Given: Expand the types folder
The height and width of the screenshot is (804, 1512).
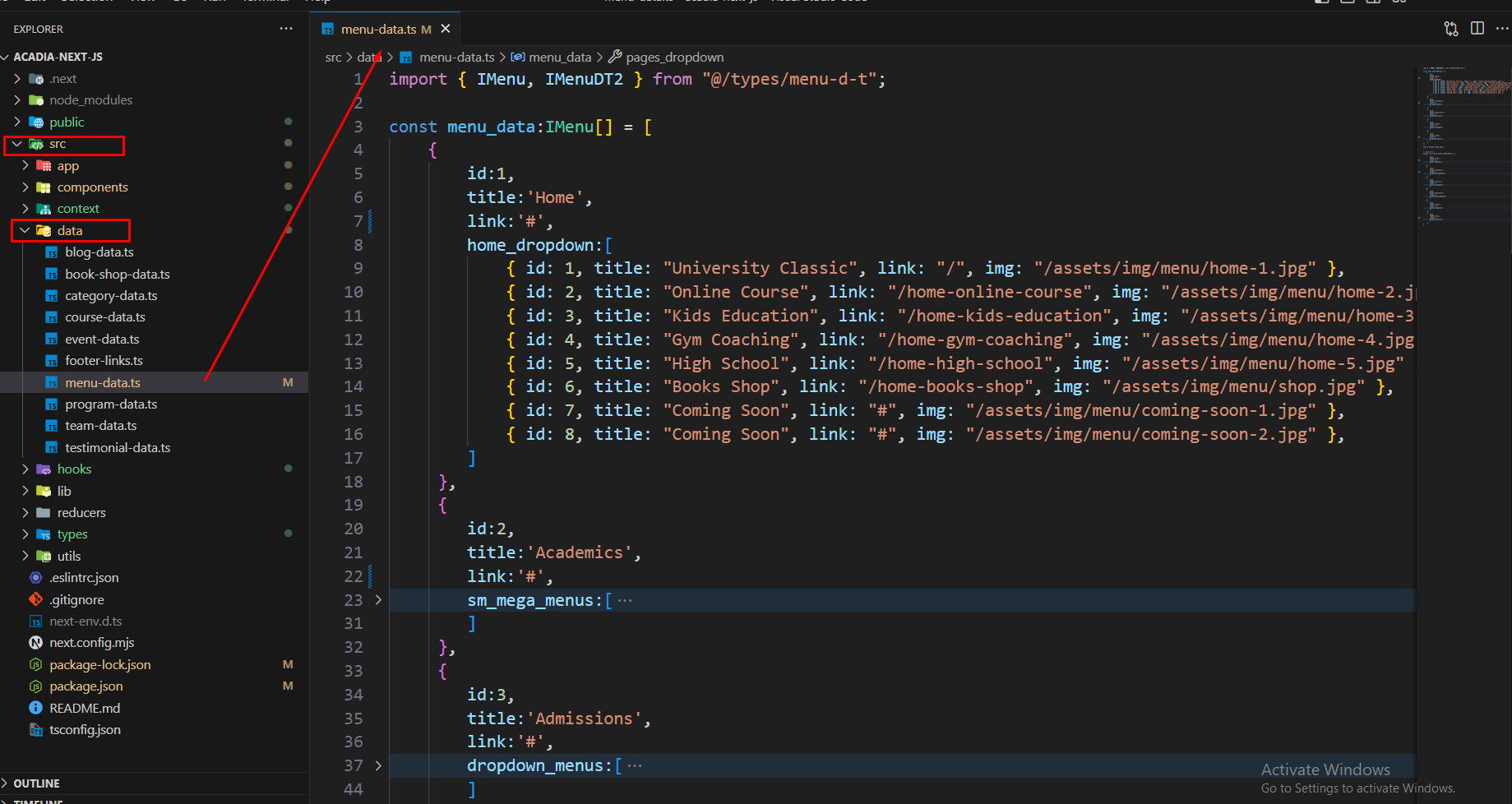Looking at the screenshot, I should tap(25, 534).
